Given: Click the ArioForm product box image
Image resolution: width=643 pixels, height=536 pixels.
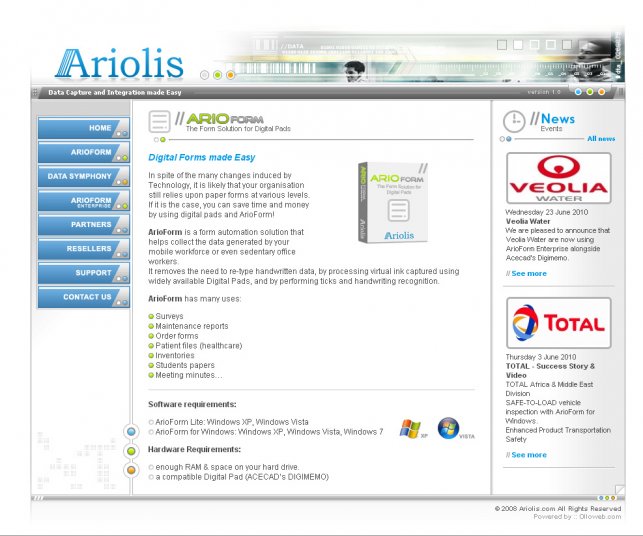Looking at the screenshot, I should (x=393, y=202).
